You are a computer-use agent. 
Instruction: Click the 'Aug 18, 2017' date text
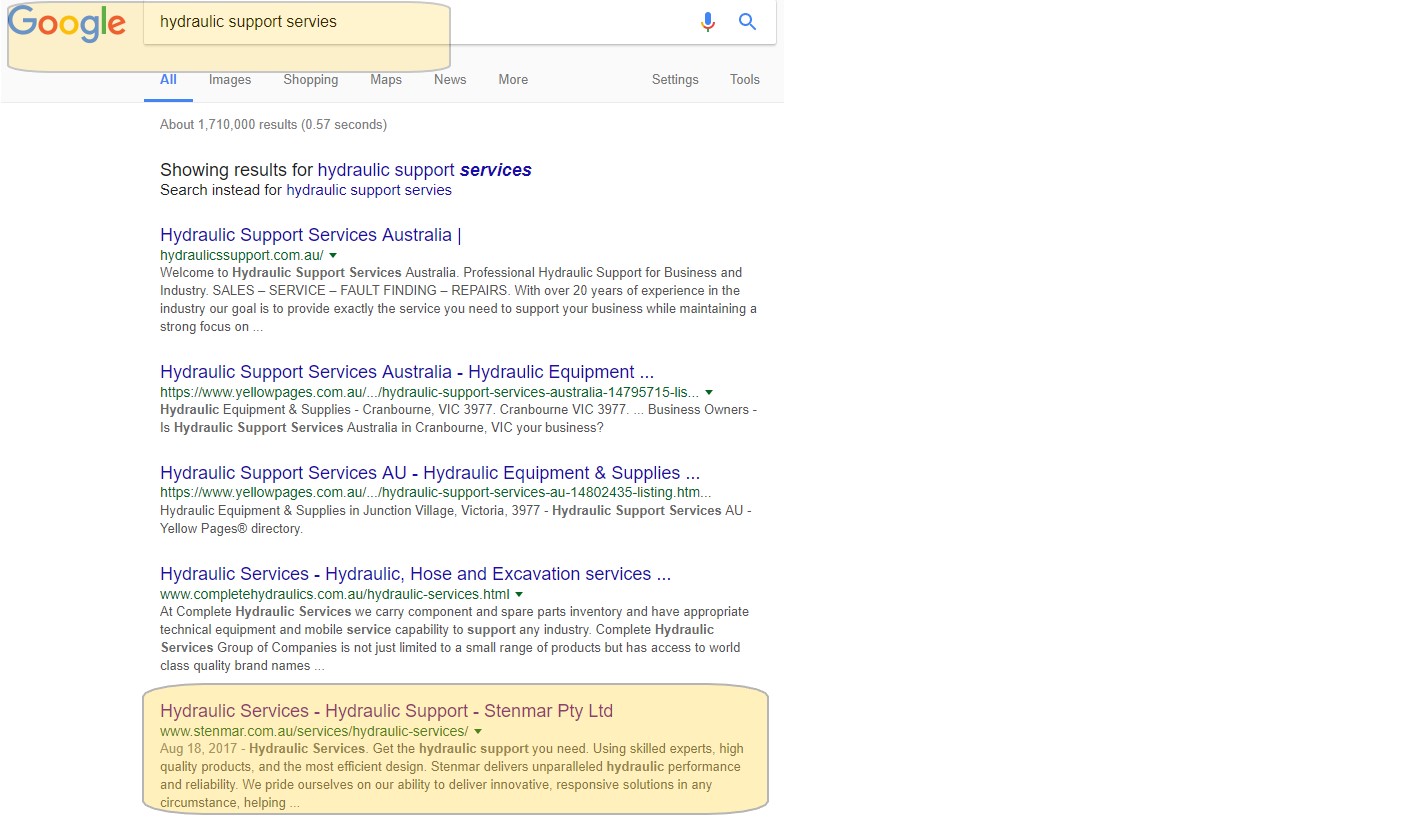198,749
